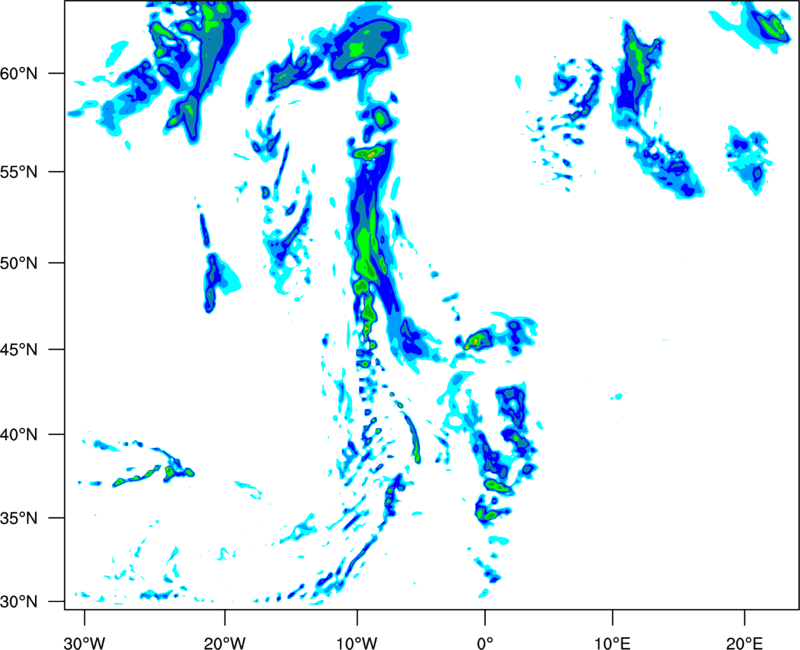This screenshot has width=800, height=650.
Task: Click the 20°W longitude label
Action: (x=225, y=642)
